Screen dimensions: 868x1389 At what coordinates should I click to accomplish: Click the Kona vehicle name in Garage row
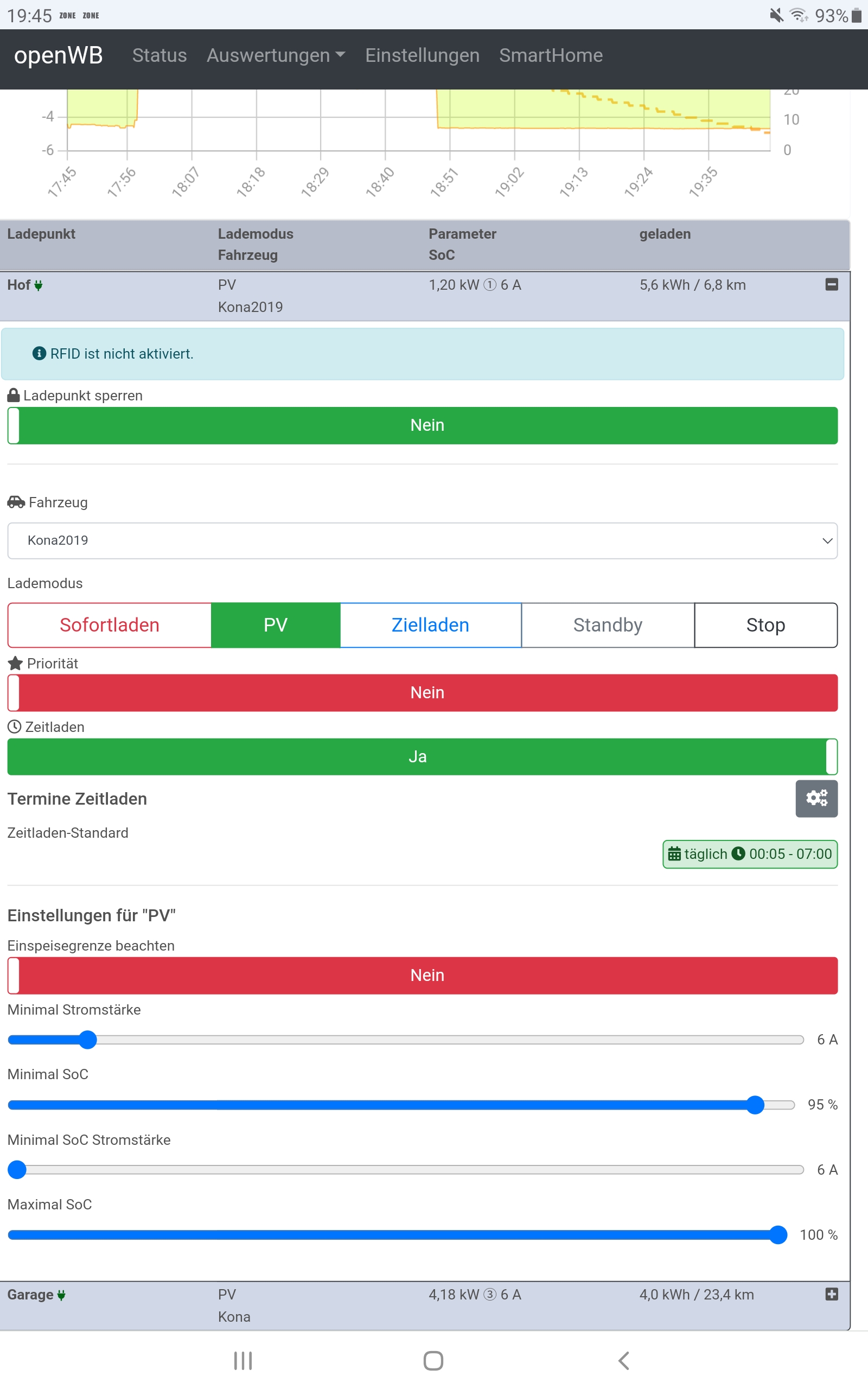pos(234,1317)
